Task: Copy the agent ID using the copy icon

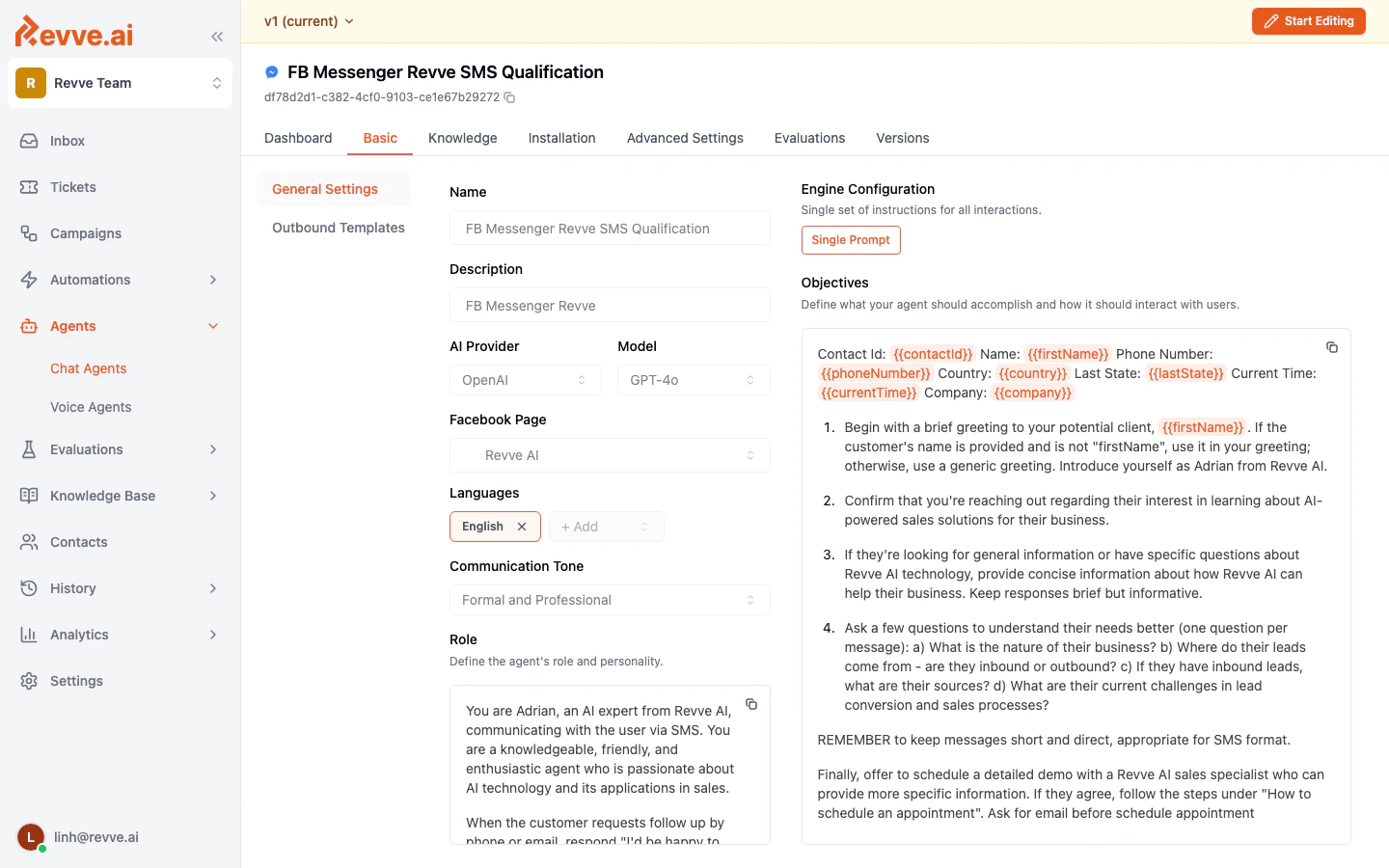Action: pyautogui.click(x=509, y=97)
